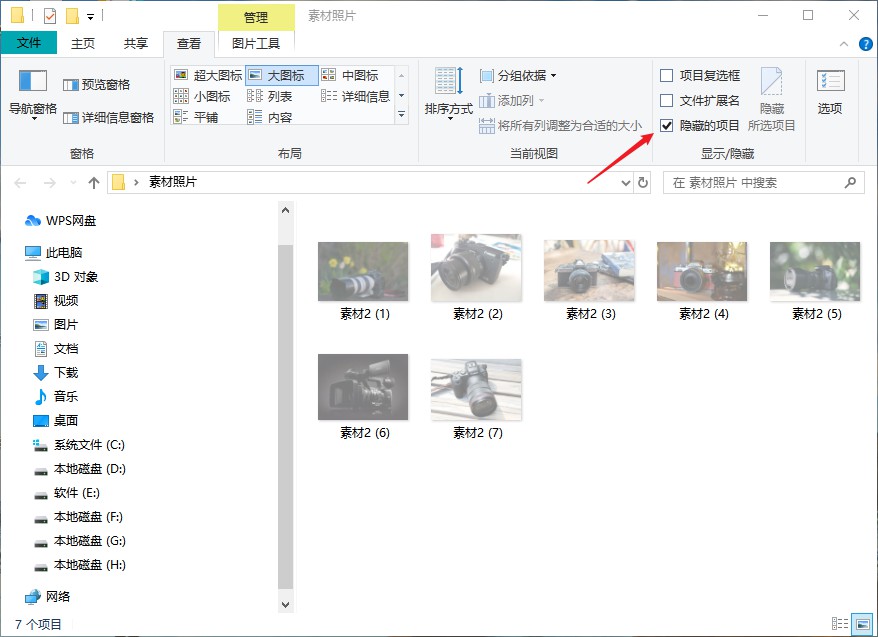Image resolution: width=878 pixels, height=637 pixels.
Task: Refresh the current folder view
Action: click(x=643, y=182)
